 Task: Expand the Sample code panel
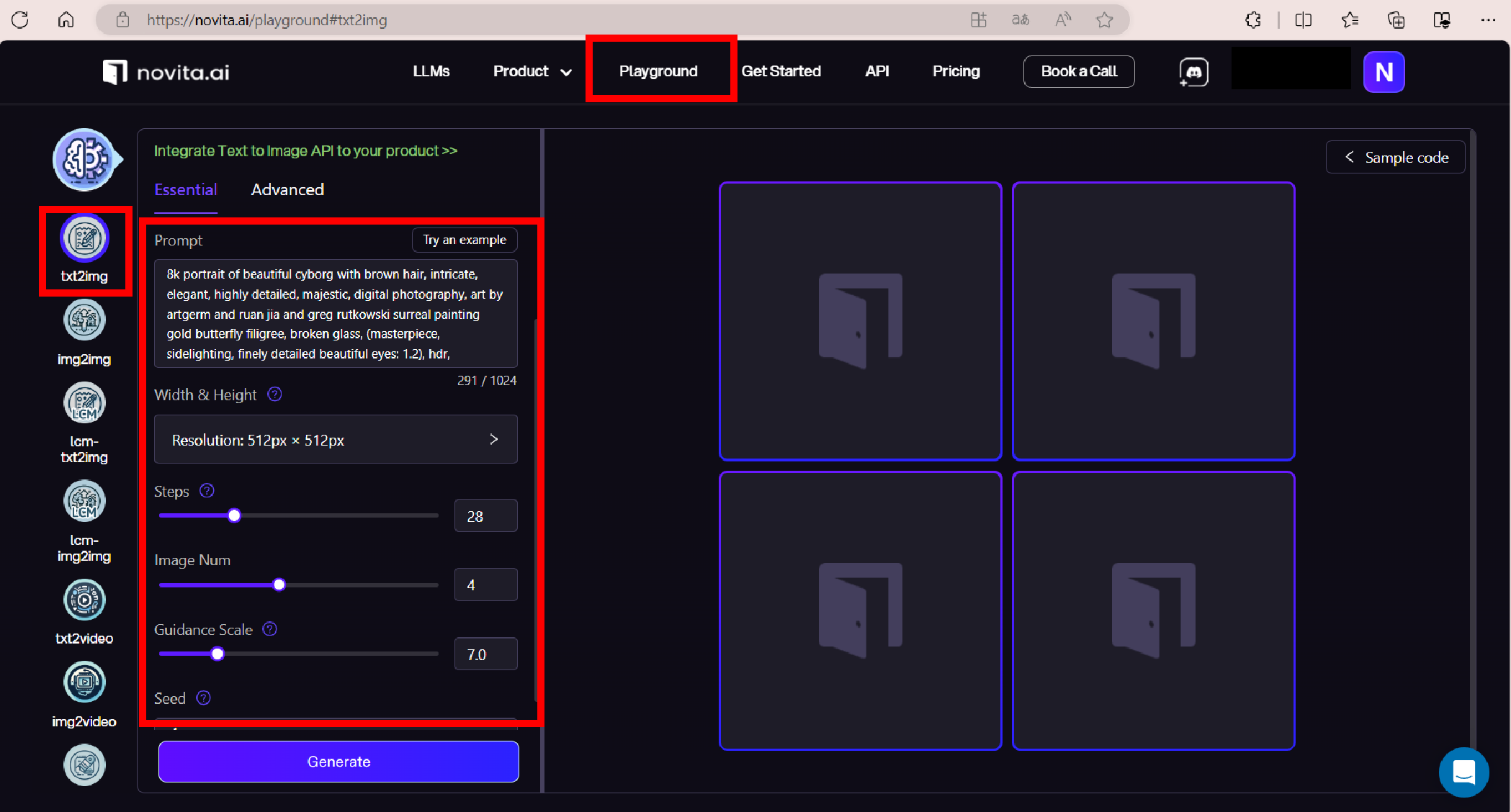coord(1395,158)
